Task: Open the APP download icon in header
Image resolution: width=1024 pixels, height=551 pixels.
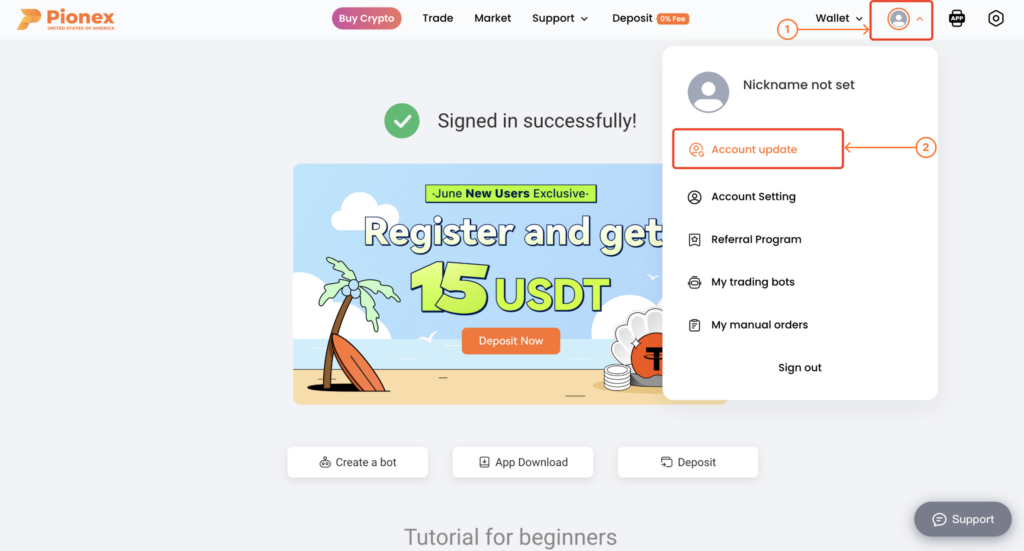Action: (x=957, y=18)
